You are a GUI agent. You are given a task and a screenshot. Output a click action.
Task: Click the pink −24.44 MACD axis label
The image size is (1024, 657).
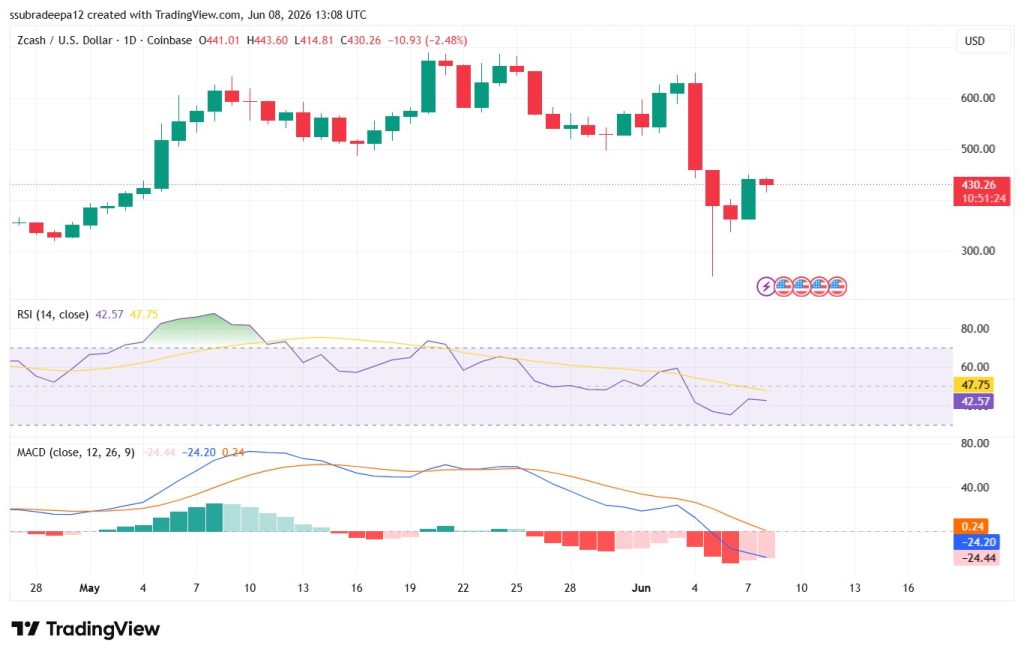pos(976,558)
